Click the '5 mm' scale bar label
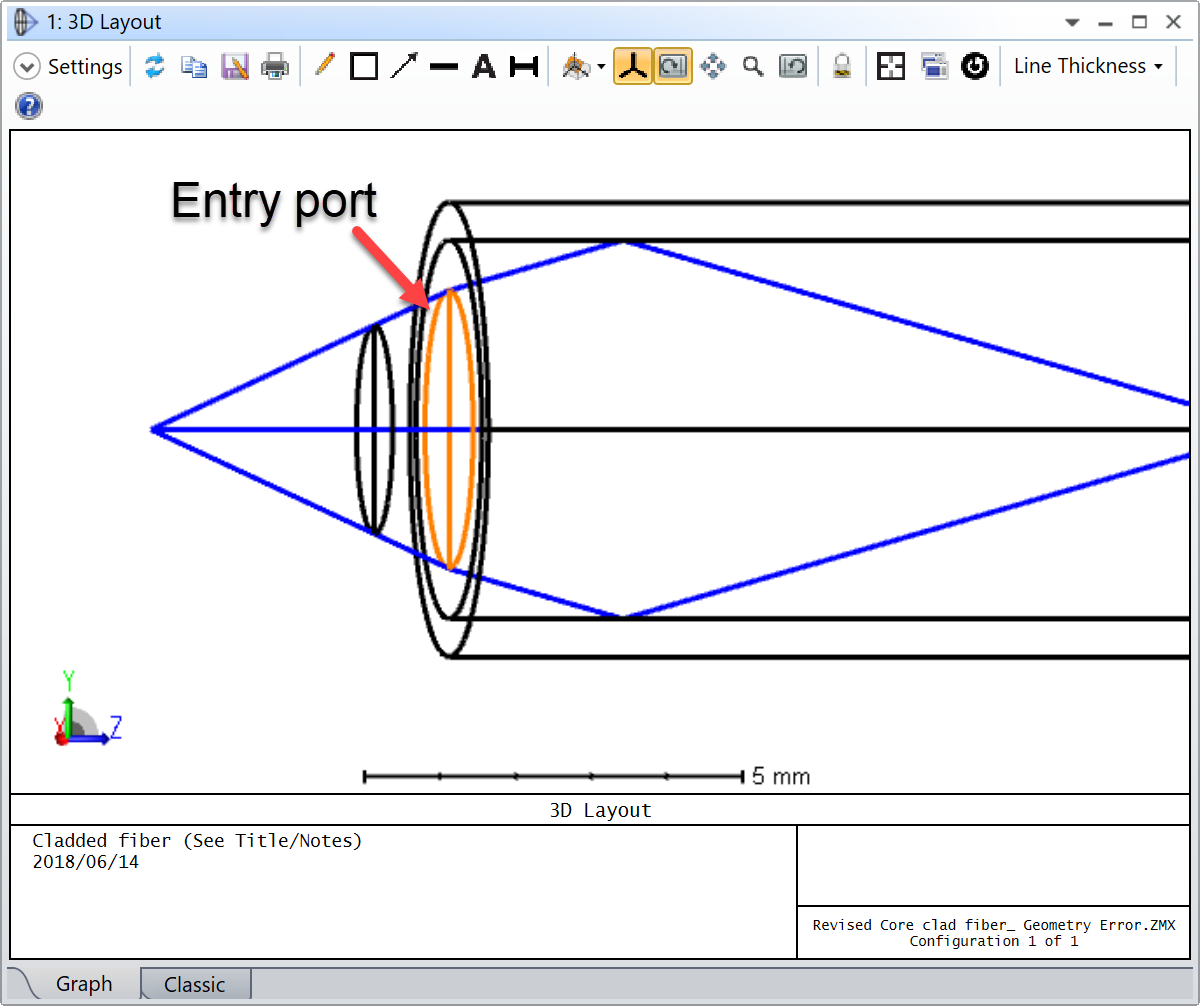The image size is (1200, 1006). pos(781,776)
